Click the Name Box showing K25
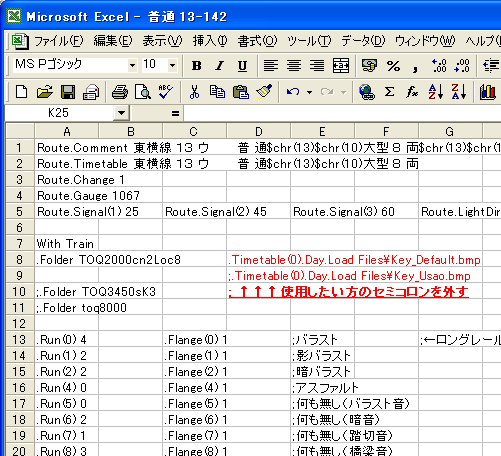This screenshot has width=501, height=456. pos(59,113)
